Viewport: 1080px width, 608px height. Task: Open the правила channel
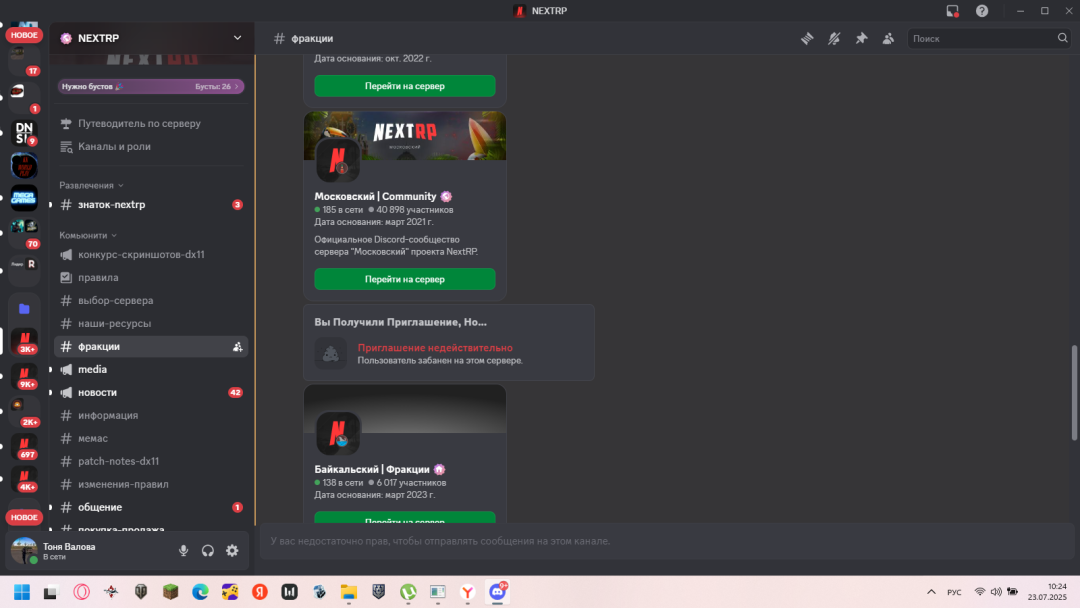click(x=151, y=277)
